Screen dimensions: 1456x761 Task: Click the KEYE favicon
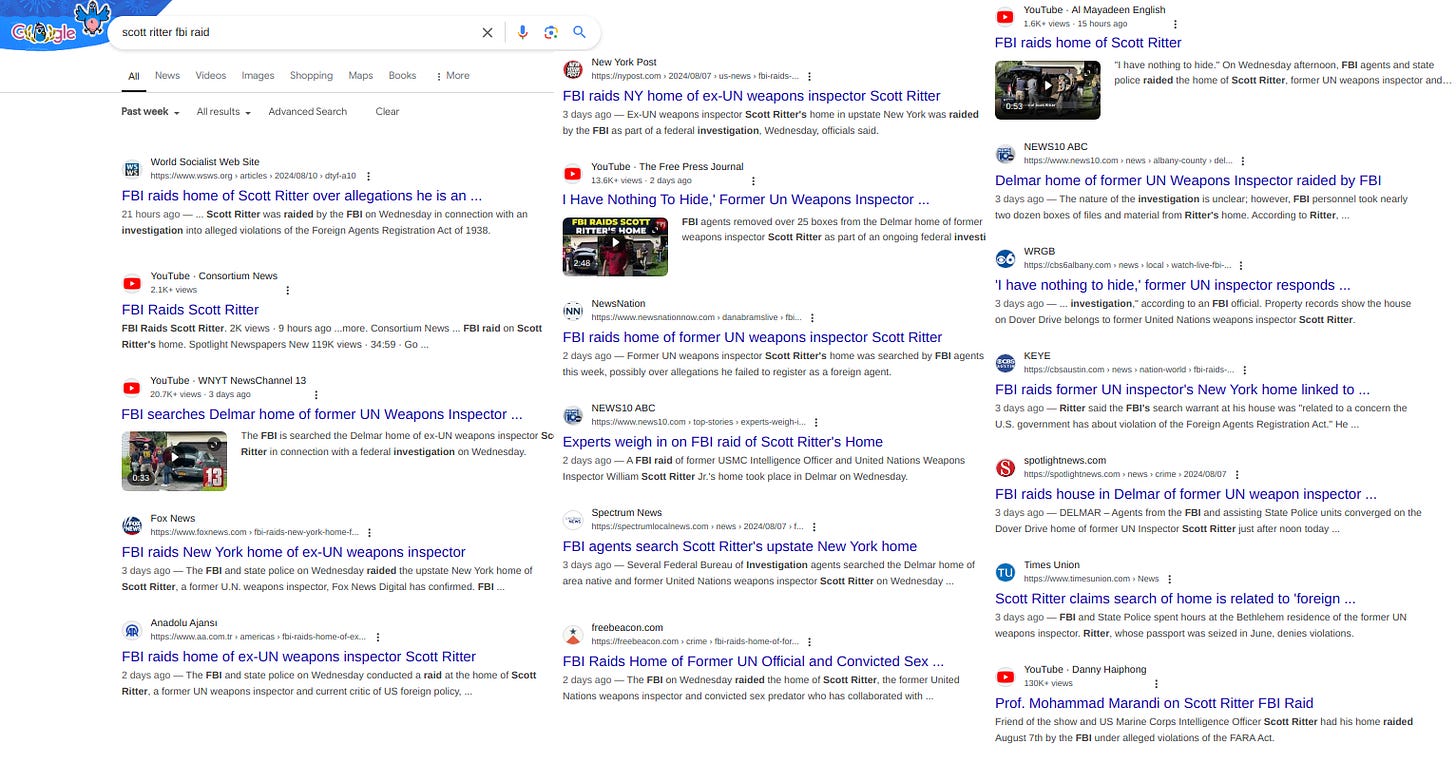[x=1005, y=364]
